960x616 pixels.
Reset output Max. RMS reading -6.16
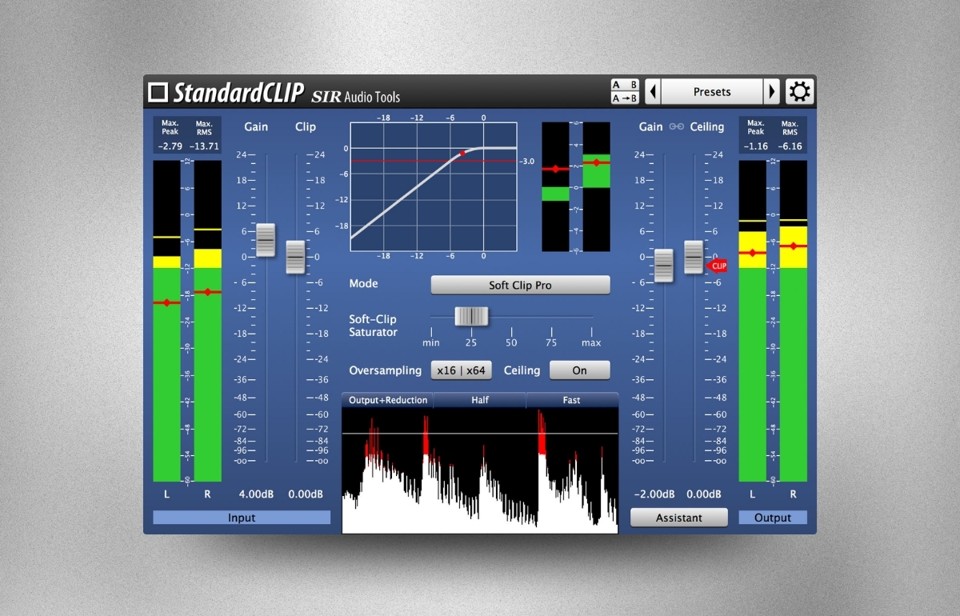(x=790, y=146)
